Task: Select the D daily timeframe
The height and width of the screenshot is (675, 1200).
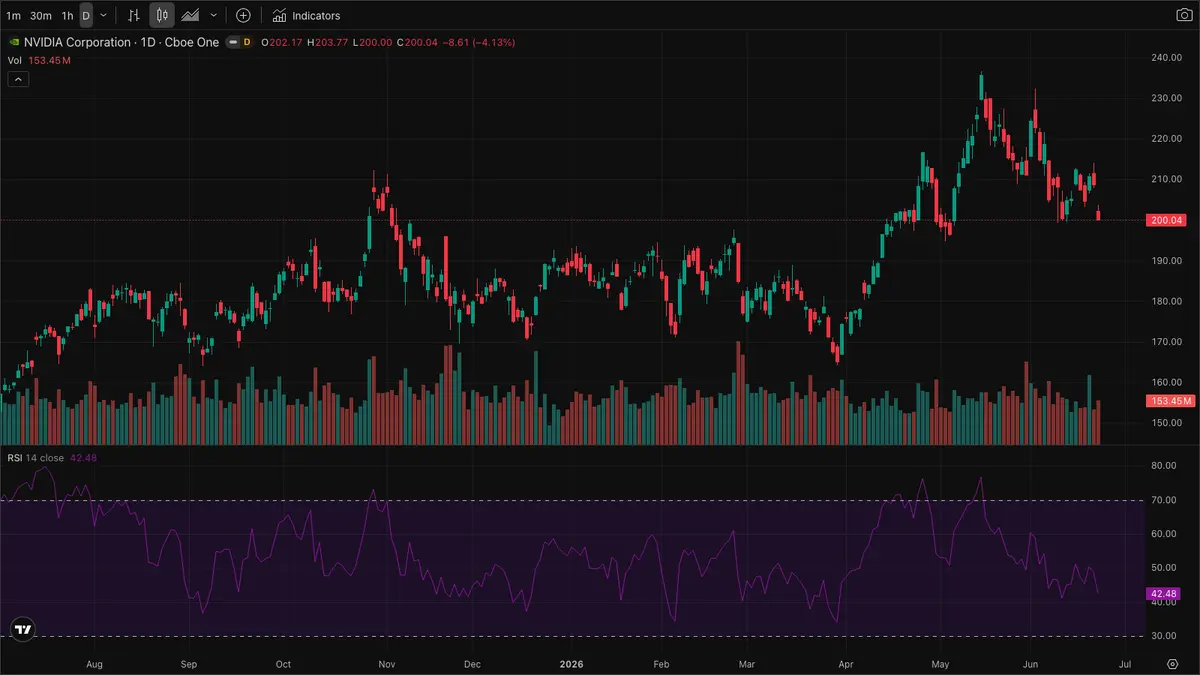Action: (x=86, y=16)
